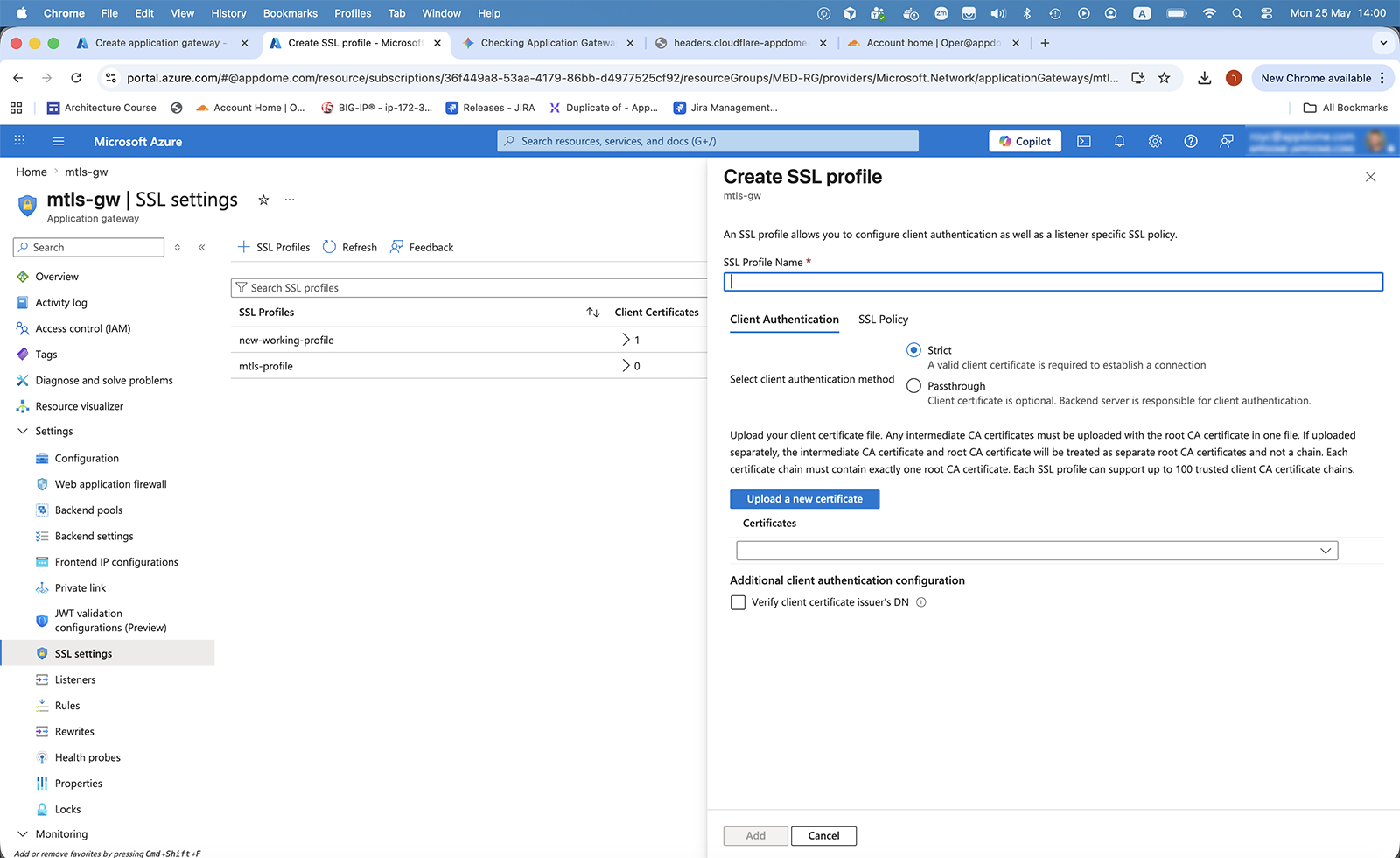The width and height of the screenshot is (1400, 858).
Task: Open Health probes
Action: coord(87,757)
